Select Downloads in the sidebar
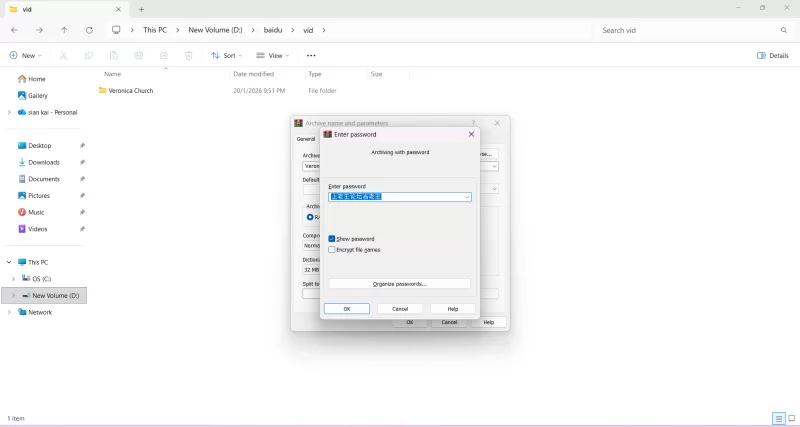This screenshot has height=427, width=800. [x=44, y=162]
